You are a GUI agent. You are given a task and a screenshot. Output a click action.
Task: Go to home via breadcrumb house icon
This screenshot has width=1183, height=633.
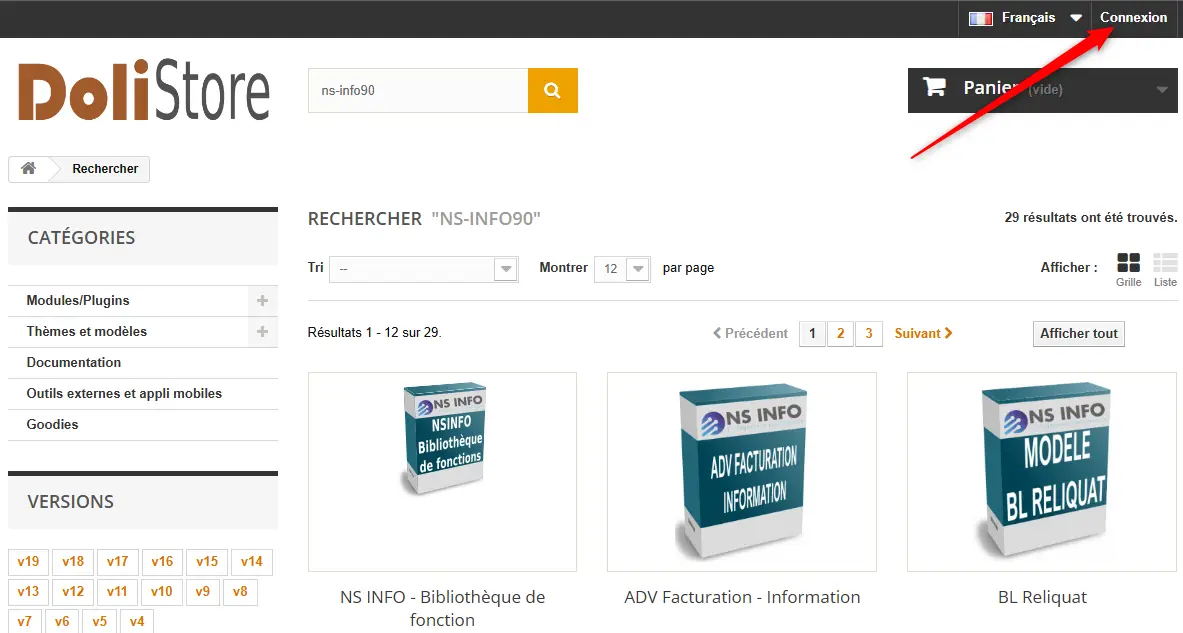pos(29,168)
